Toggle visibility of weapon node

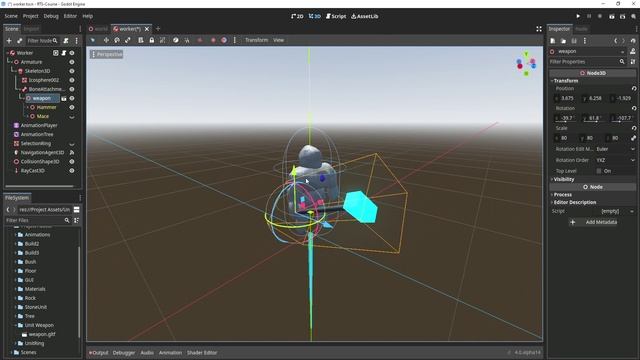(72, 98)
